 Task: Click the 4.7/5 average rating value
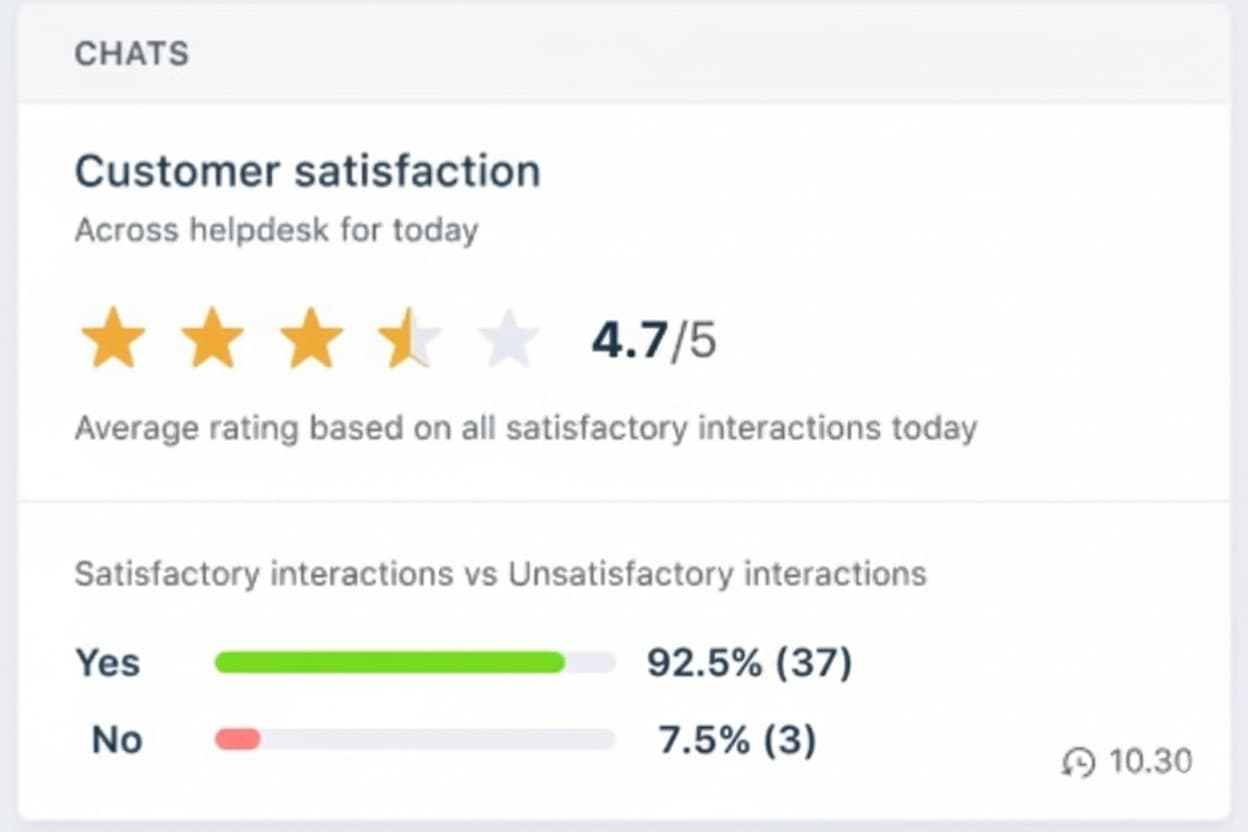pyautogui.click(x=652, y=340)
